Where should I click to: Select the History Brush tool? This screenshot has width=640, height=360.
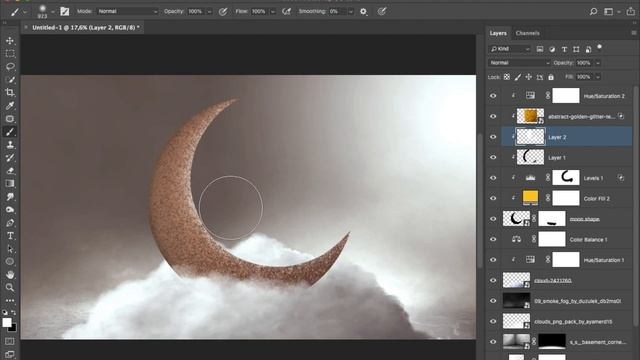tap(10, 158)
